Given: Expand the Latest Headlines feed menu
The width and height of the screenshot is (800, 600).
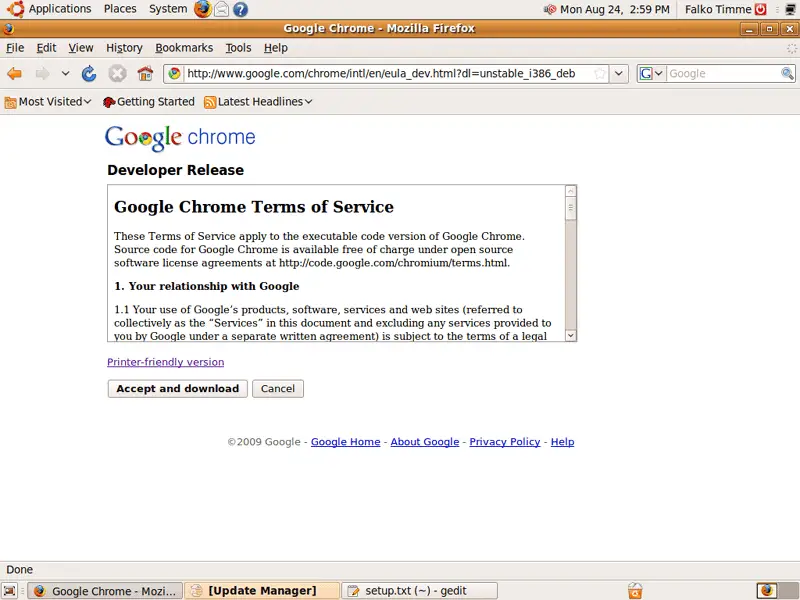Looking at the screenshot, I should tap(258, 102).
